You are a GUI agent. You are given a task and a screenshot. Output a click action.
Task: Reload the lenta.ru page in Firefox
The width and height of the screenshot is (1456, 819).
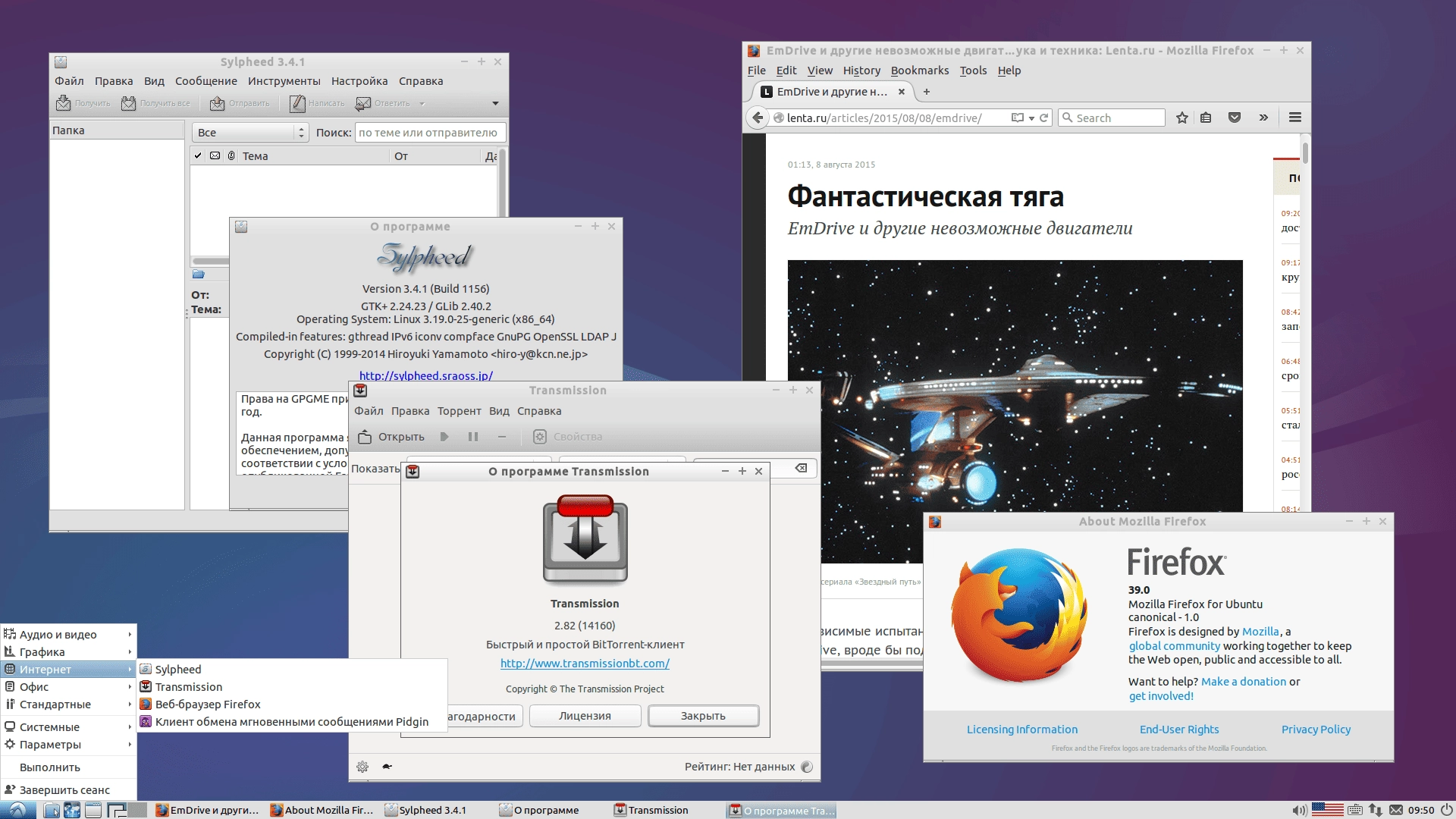pyautogui.click(x=1044, y=118)
